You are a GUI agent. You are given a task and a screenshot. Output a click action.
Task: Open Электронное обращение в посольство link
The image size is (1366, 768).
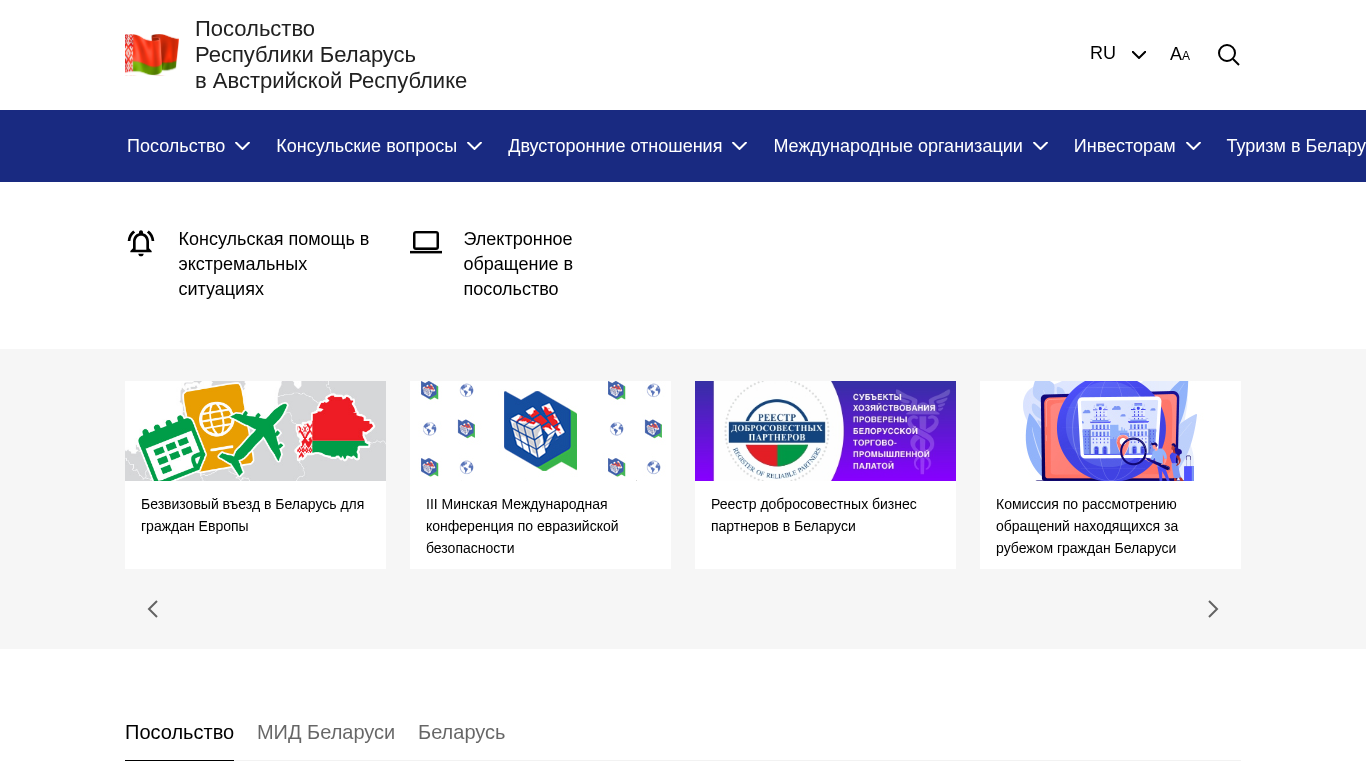point(518,264)
